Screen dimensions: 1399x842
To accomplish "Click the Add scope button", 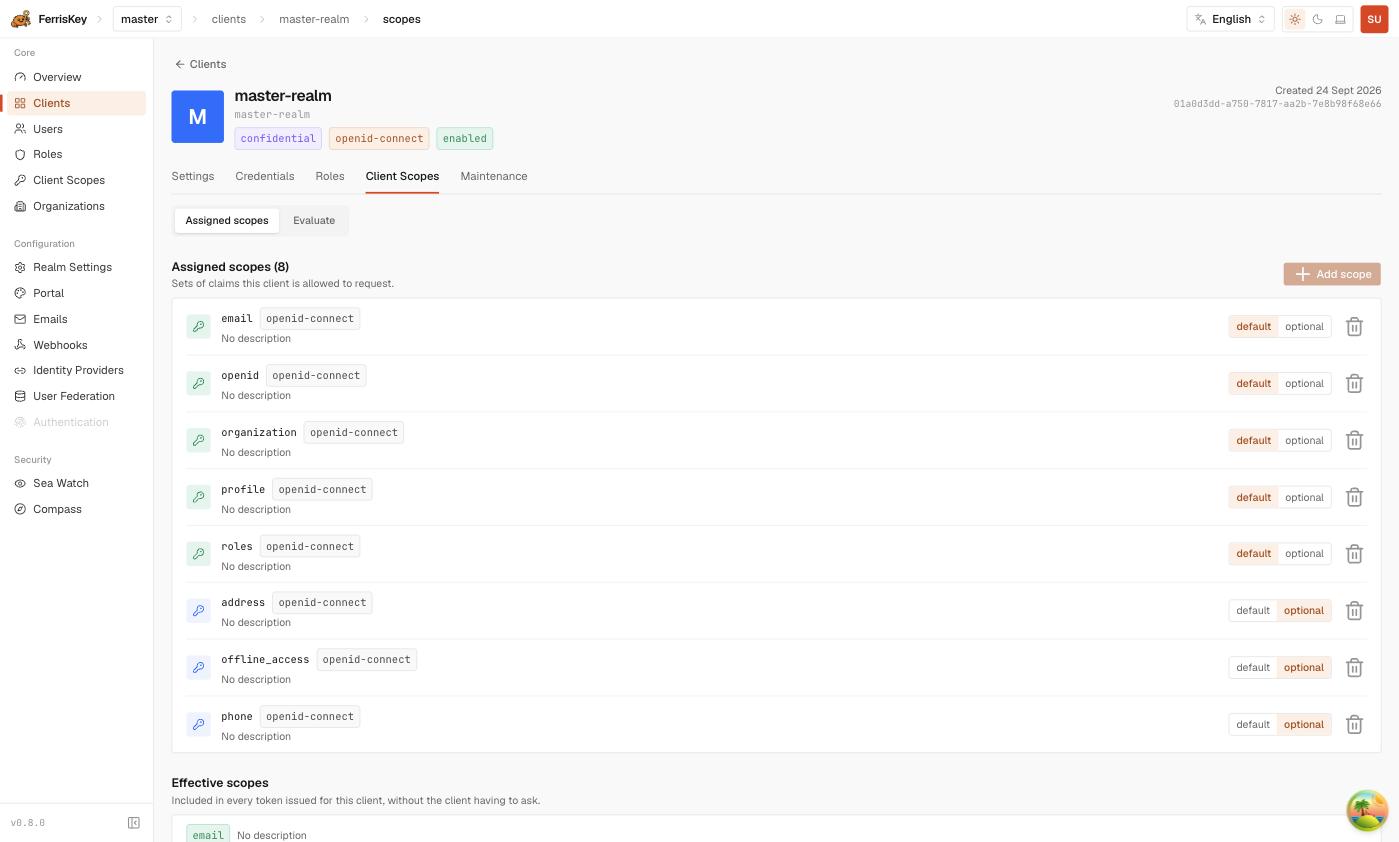I will (x=1332, y=274).
